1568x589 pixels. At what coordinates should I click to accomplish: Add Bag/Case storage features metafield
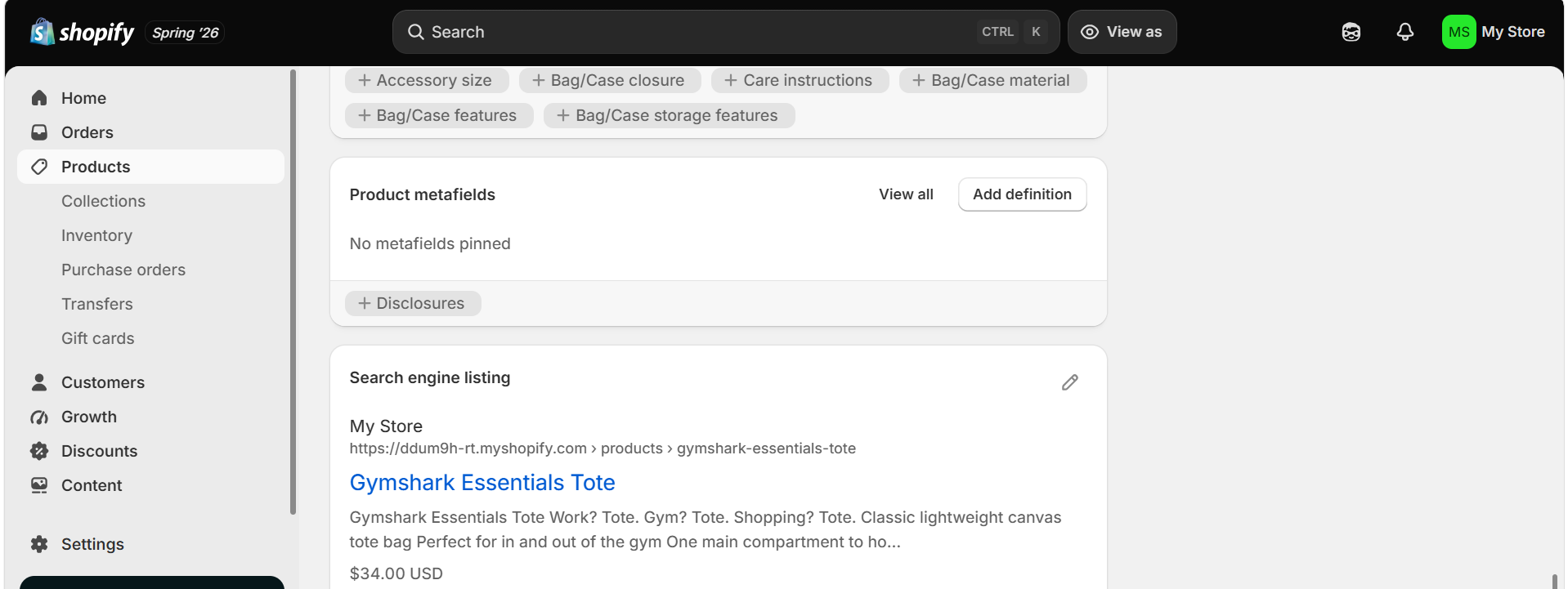click(669, 115)
